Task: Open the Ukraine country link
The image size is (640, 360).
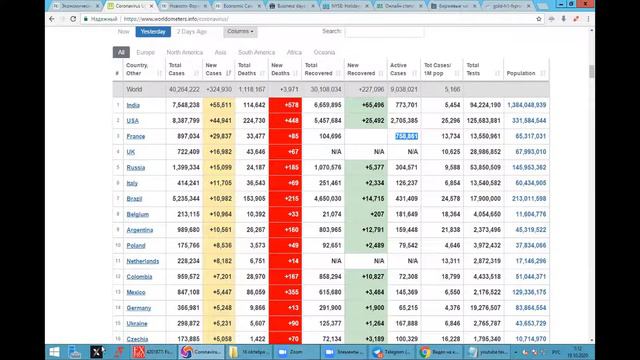Action: 137,324
